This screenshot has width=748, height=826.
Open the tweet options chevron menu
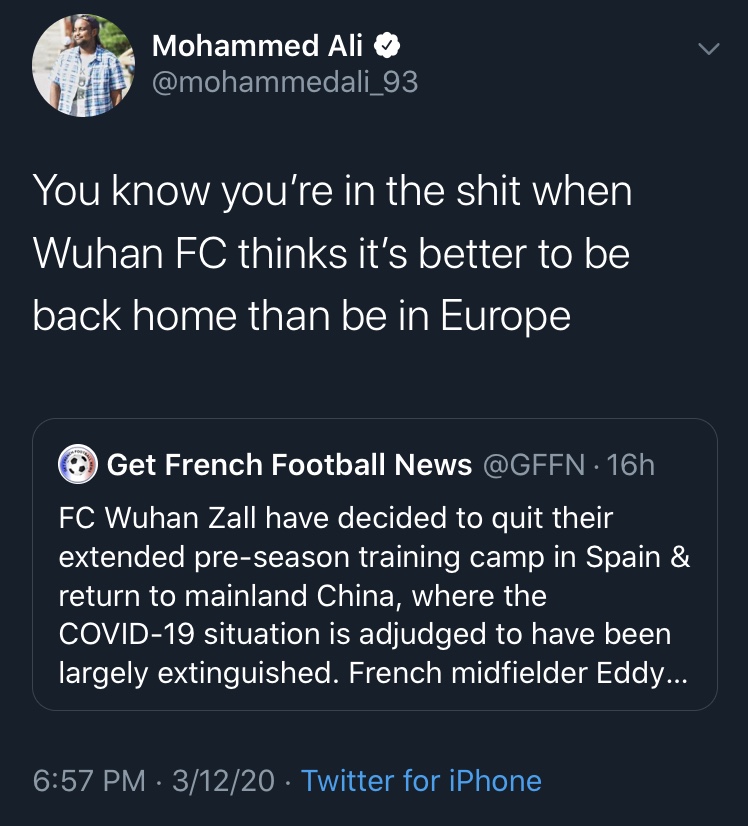tap(708, 48)
